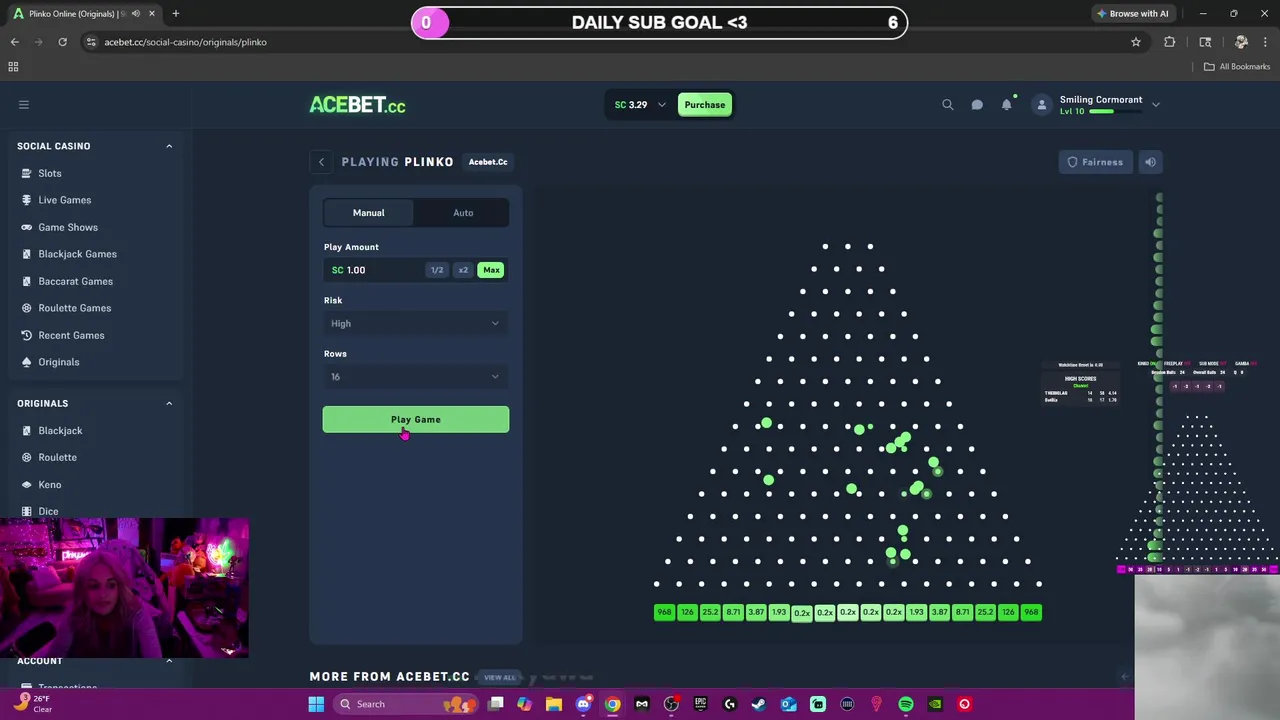Open the hamburger sidebar menu
This screenshot has height=720, width=1280.
click(x=24, y=104)
